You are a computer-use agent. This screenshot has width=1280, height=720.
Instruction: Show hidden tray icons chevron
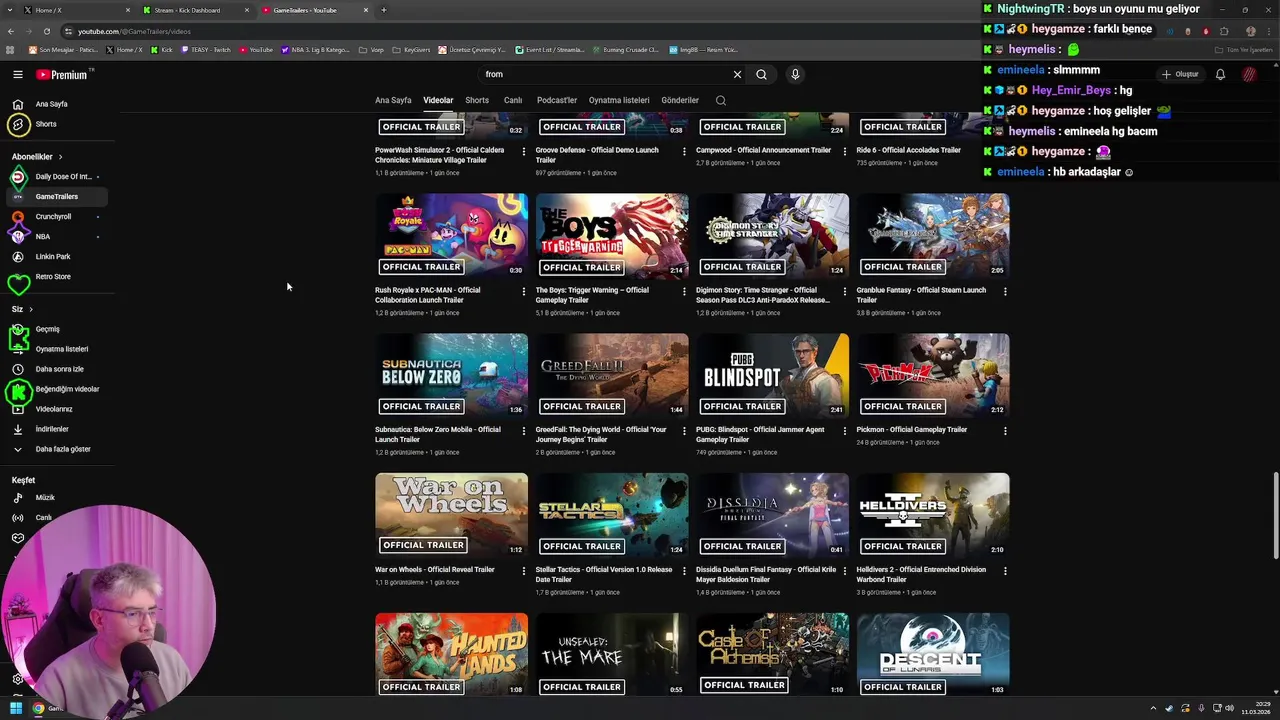1153,708
